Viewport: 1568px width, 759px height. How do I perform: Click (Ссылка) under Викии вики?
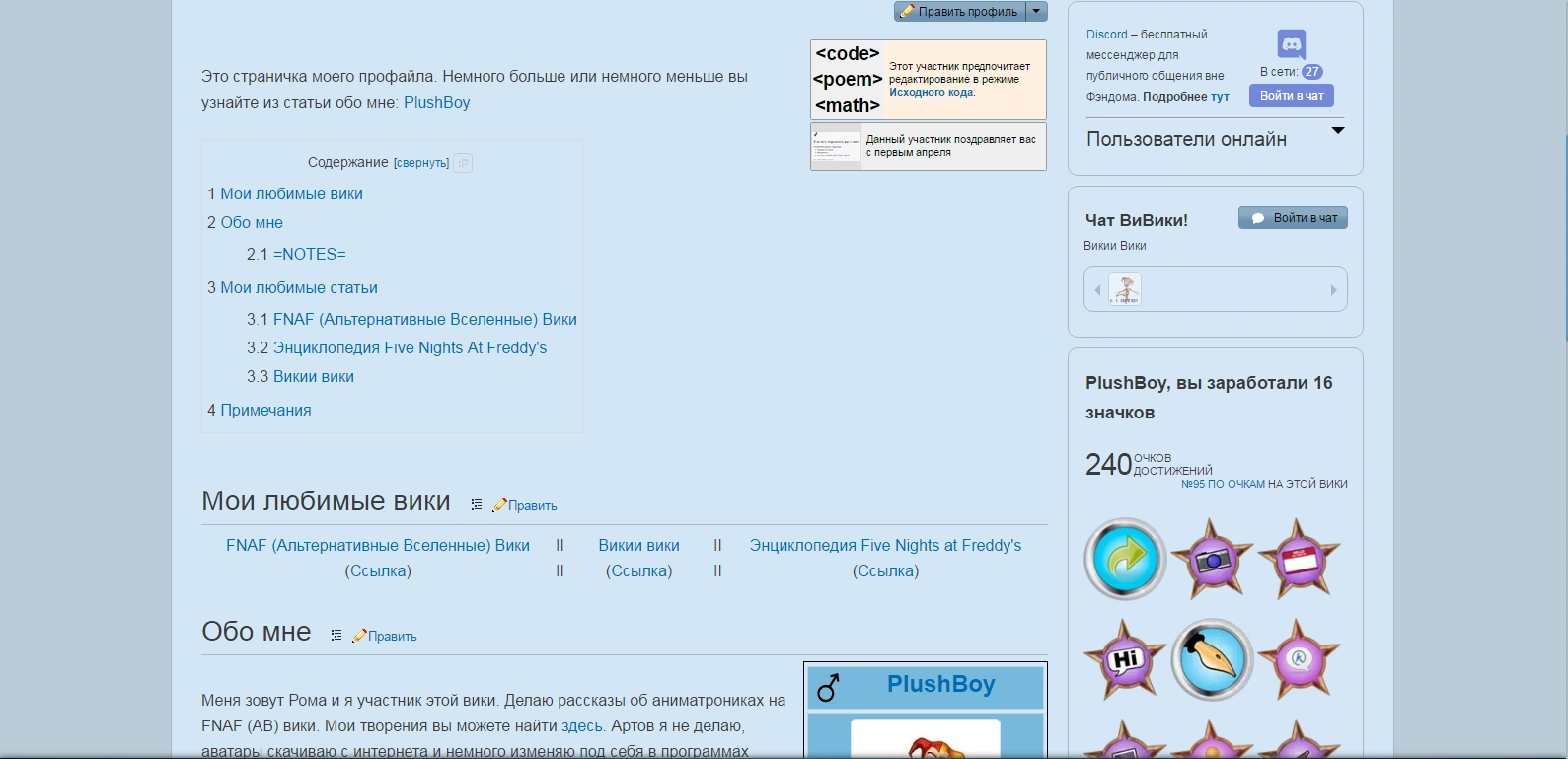638,571
